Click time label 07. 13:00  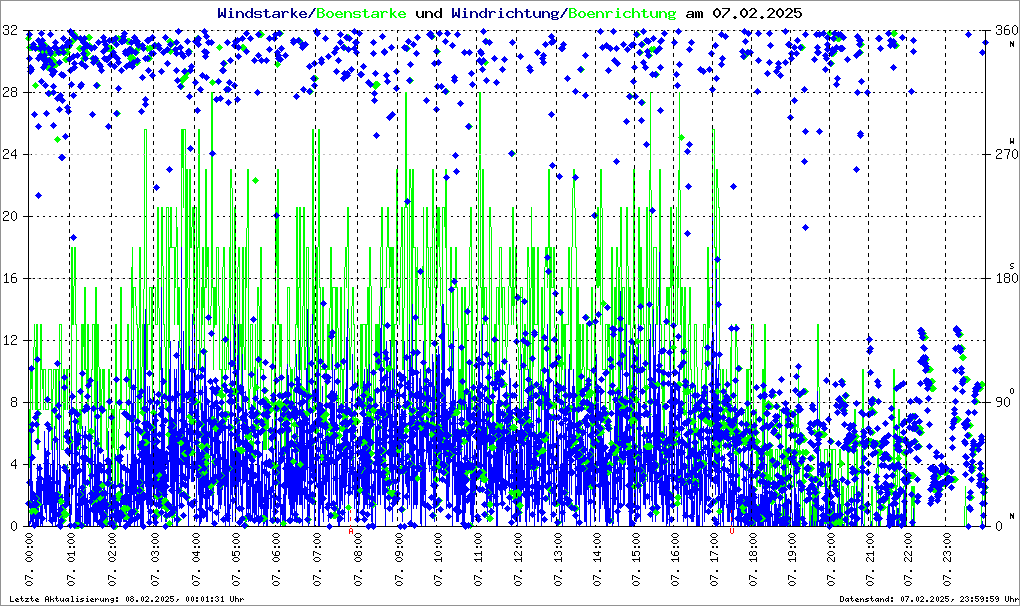(558, 560)
